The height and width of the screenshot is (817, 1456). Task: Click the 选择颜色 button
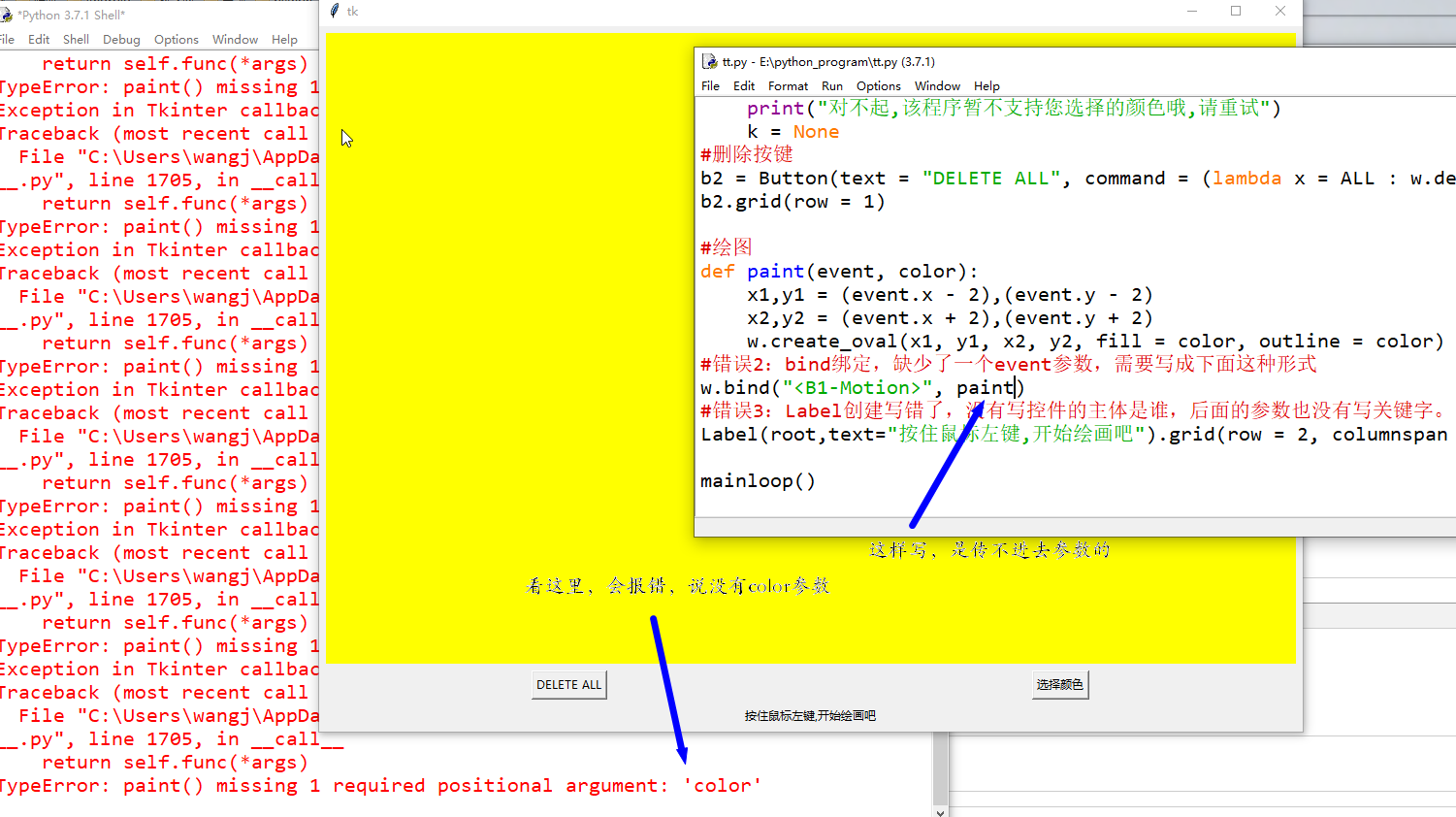[x=1059, y=685]
